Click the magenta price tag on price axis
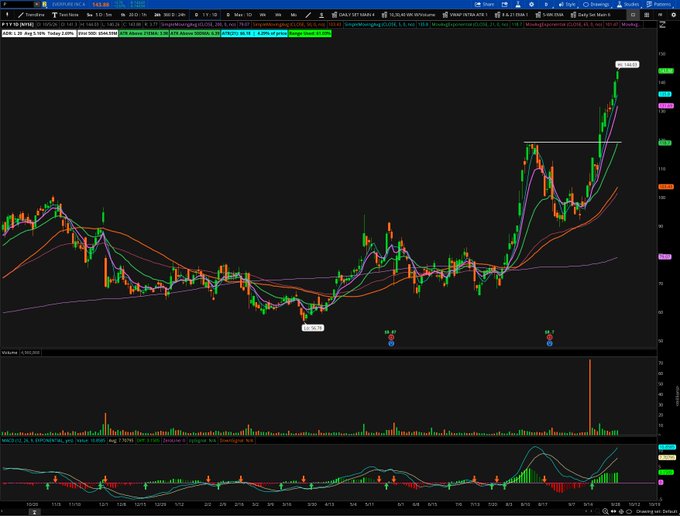 point(665,105)
